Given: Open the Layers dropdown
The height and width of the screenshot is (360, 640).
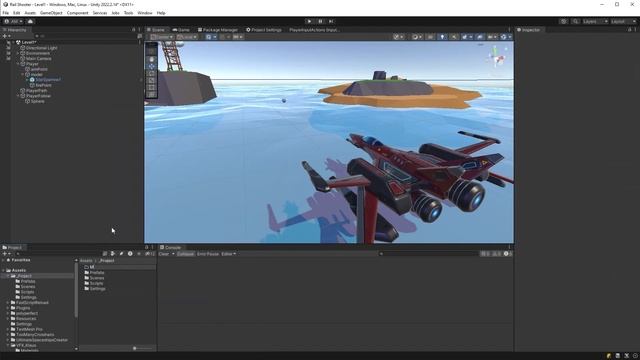Looking at the screenshot, I should tap(595, 21).
